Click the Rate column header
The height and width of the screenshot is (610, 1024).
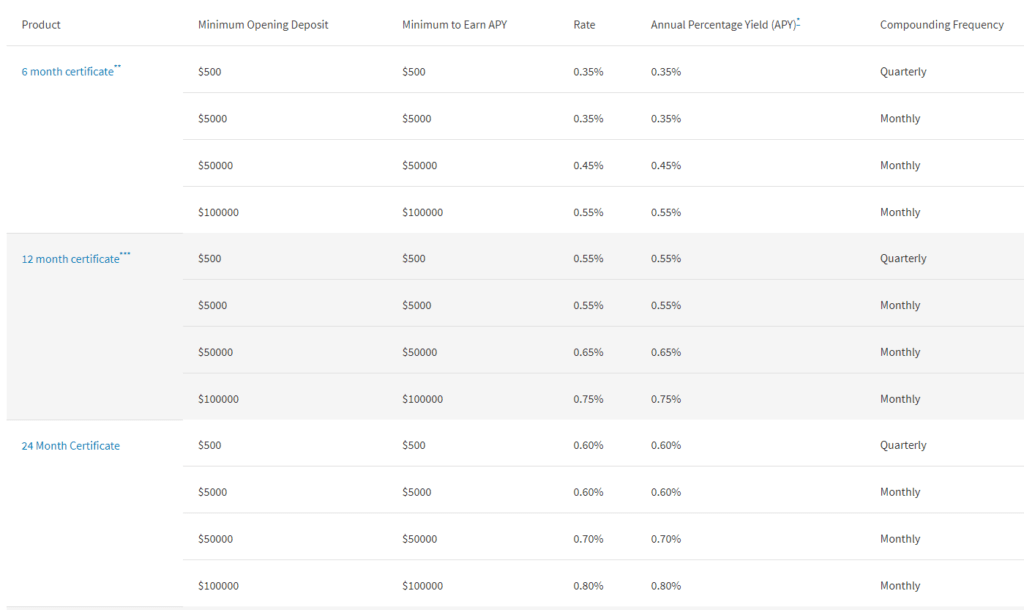pos(584,25)
